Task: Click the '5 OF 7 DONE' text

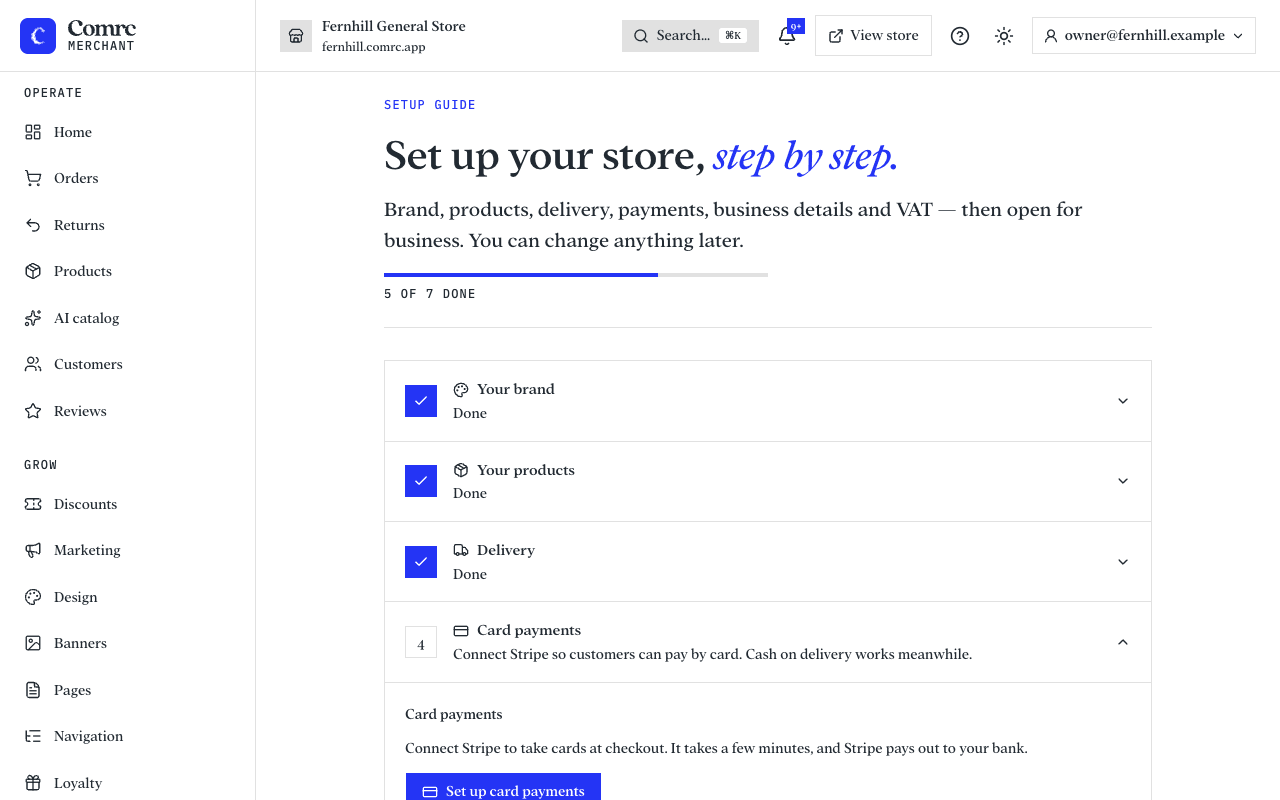Action: click(x=430, y=294)
